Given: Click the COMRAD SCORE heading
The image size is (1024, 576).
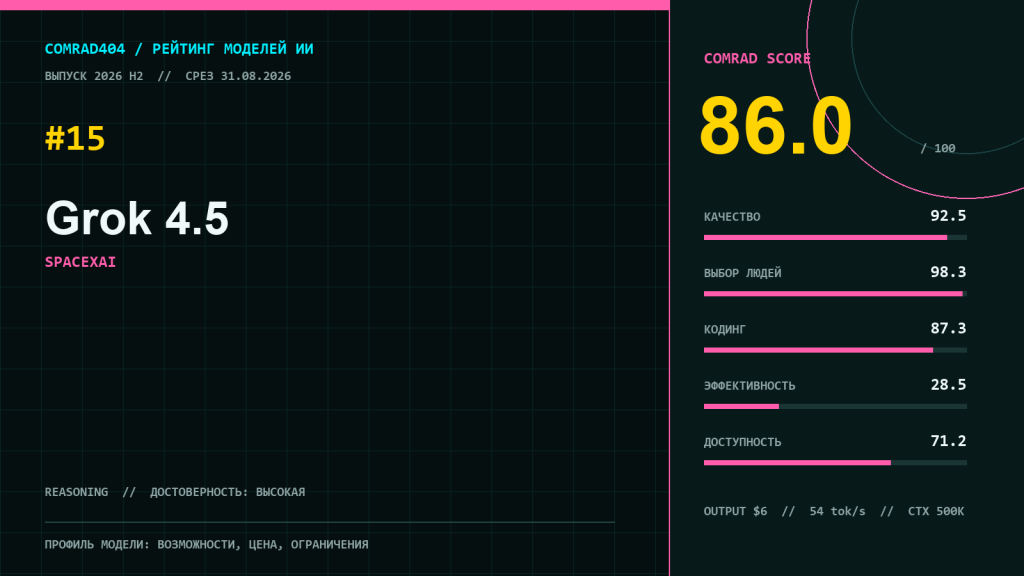Looking at the screenshot, I should coord(757,59).
